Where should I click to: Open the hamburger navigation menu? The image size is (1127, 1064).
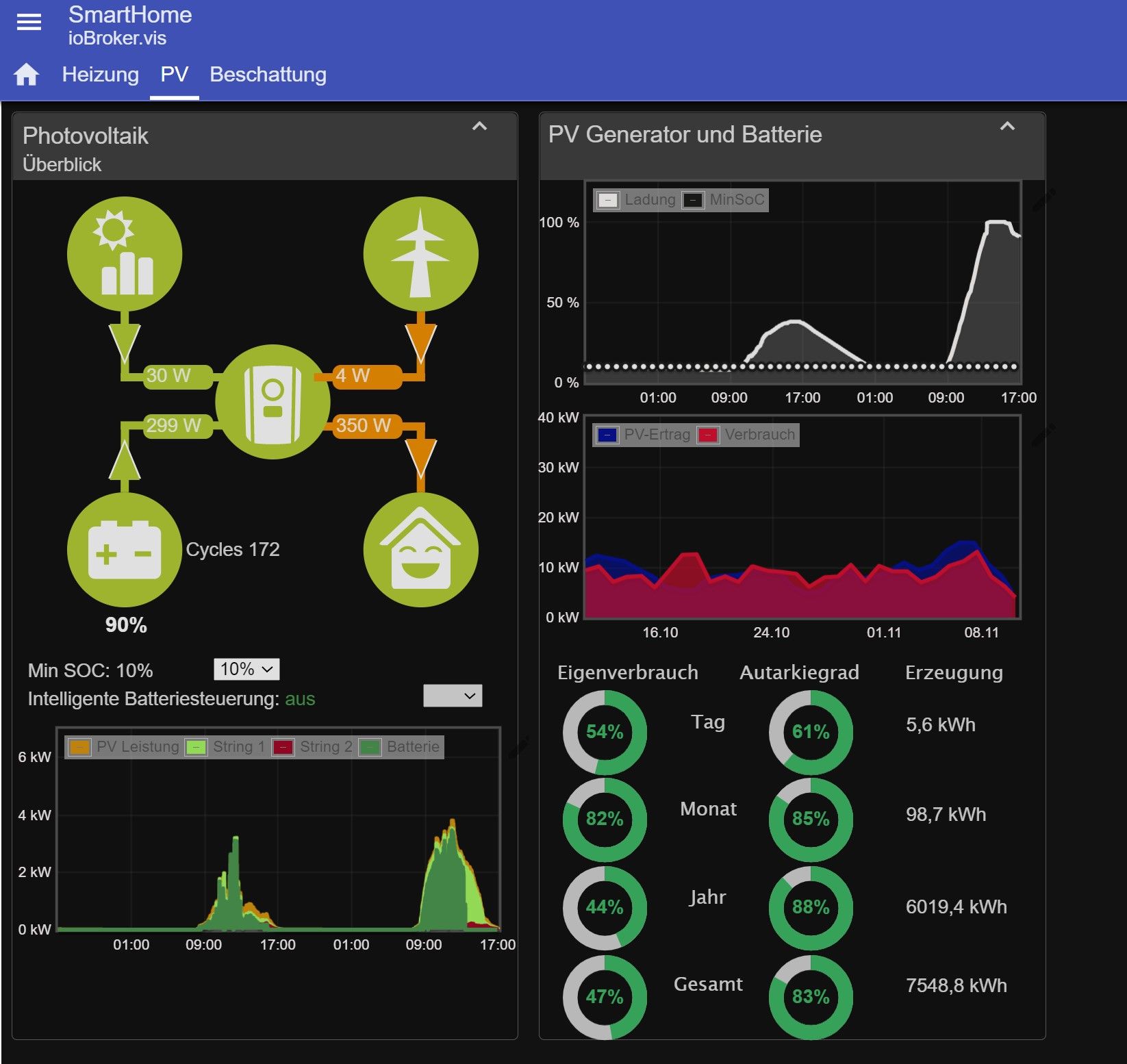29,22
